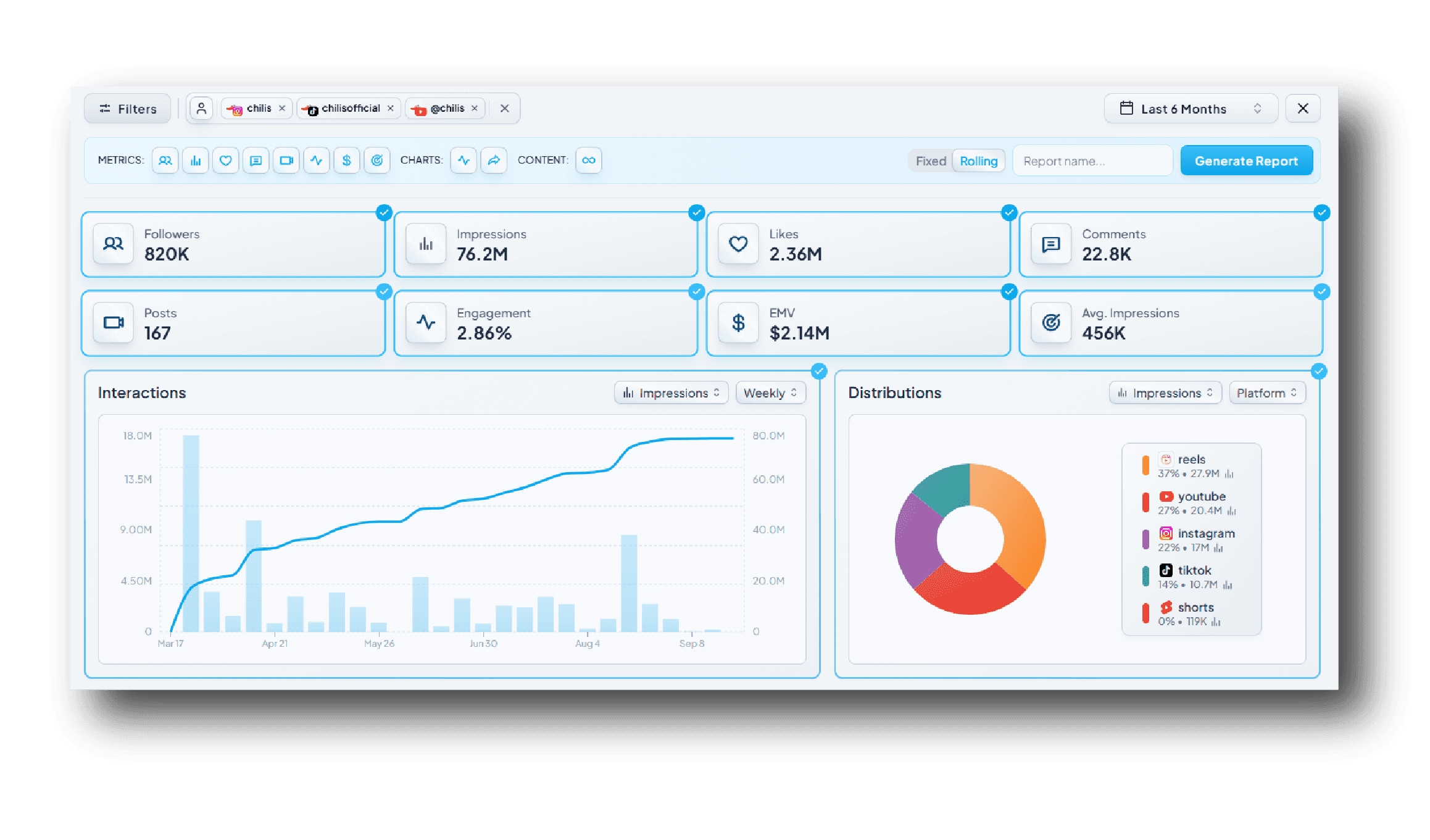Open the Filters panel
The image size is (1430, 840).
coord(127,108)
